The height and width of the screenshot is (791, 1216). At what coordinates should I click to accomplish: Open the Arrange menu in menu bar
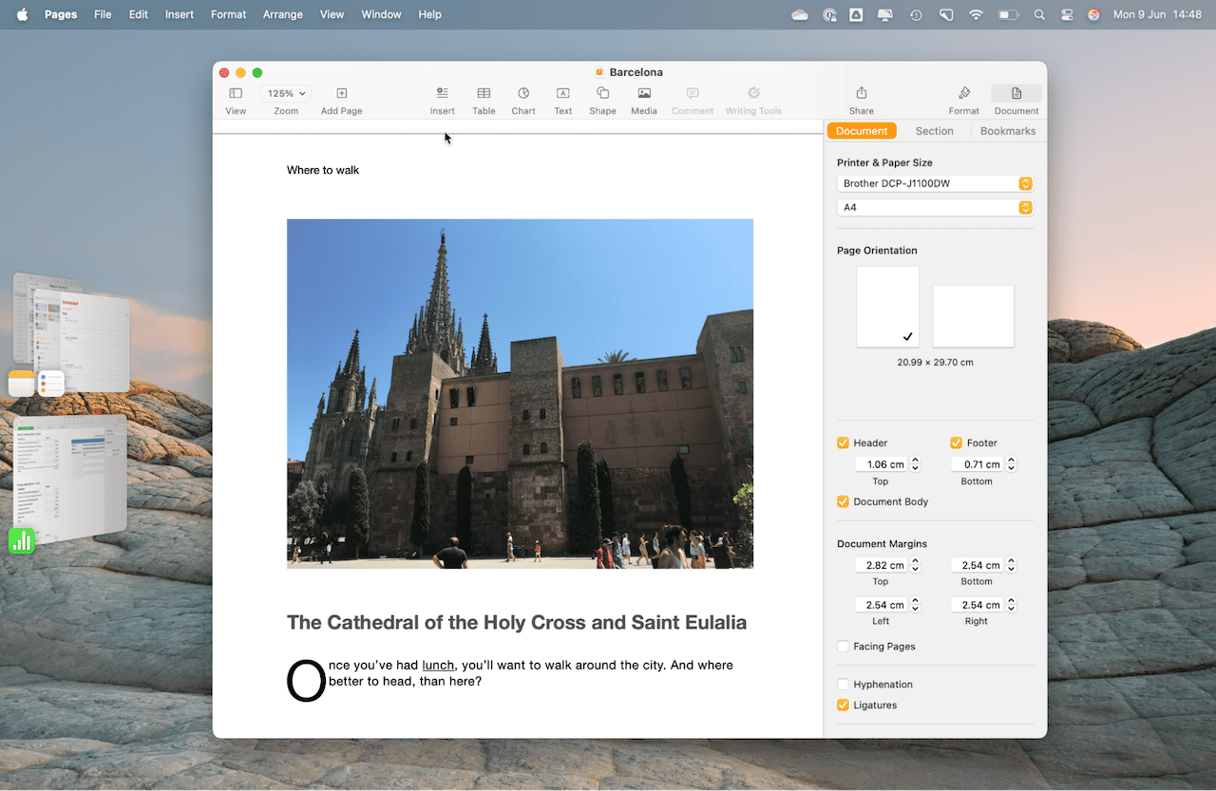(283, 15)
